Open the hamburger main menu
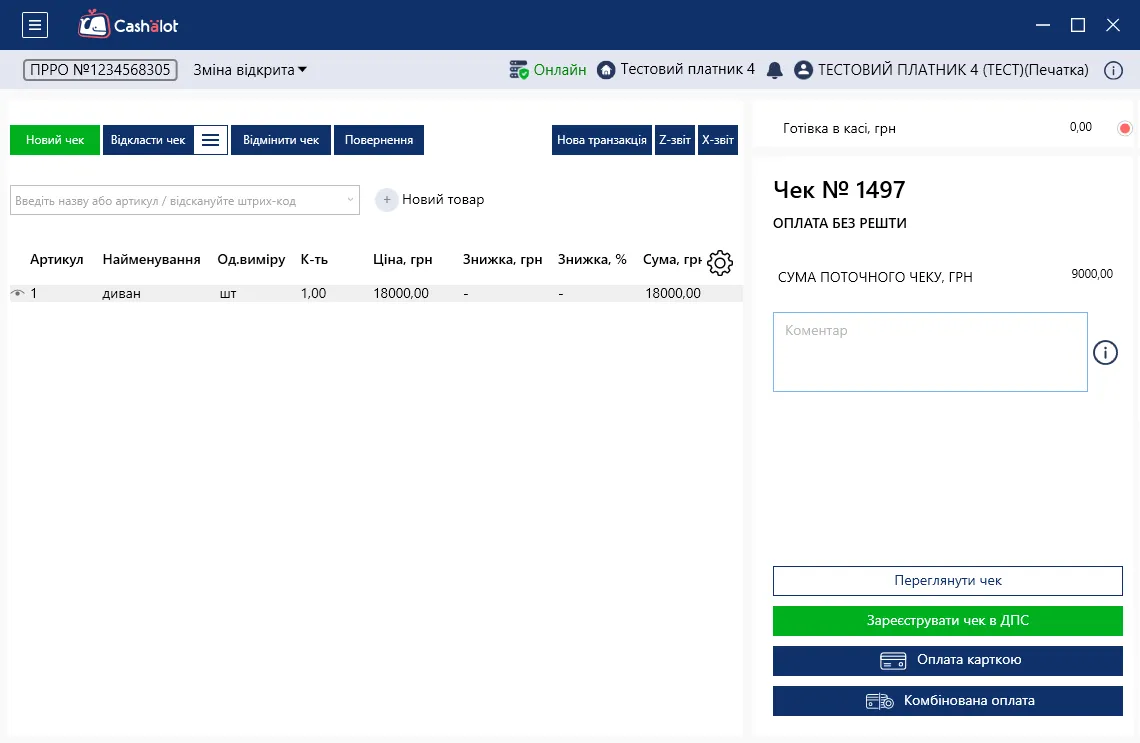This screenshot has height=743, width=1140. tap(35, 25)
